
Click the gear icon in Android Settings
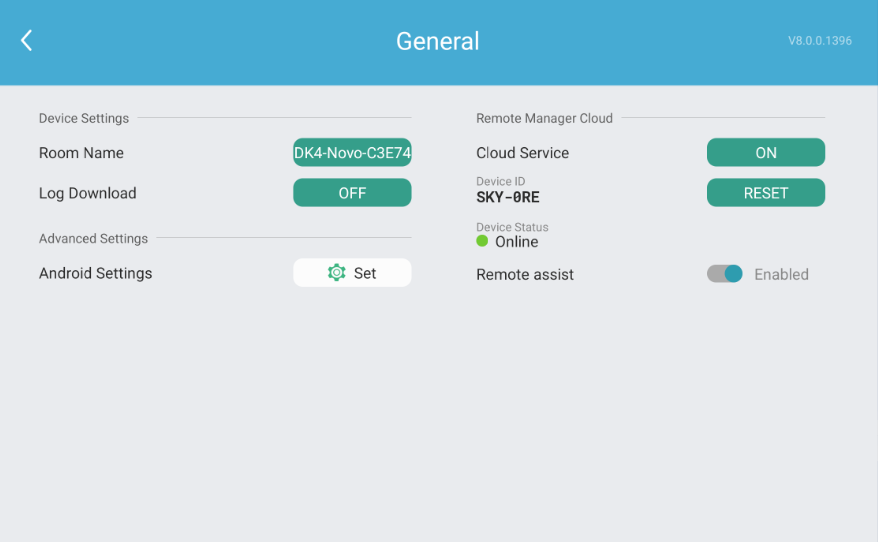pos(337,273)
